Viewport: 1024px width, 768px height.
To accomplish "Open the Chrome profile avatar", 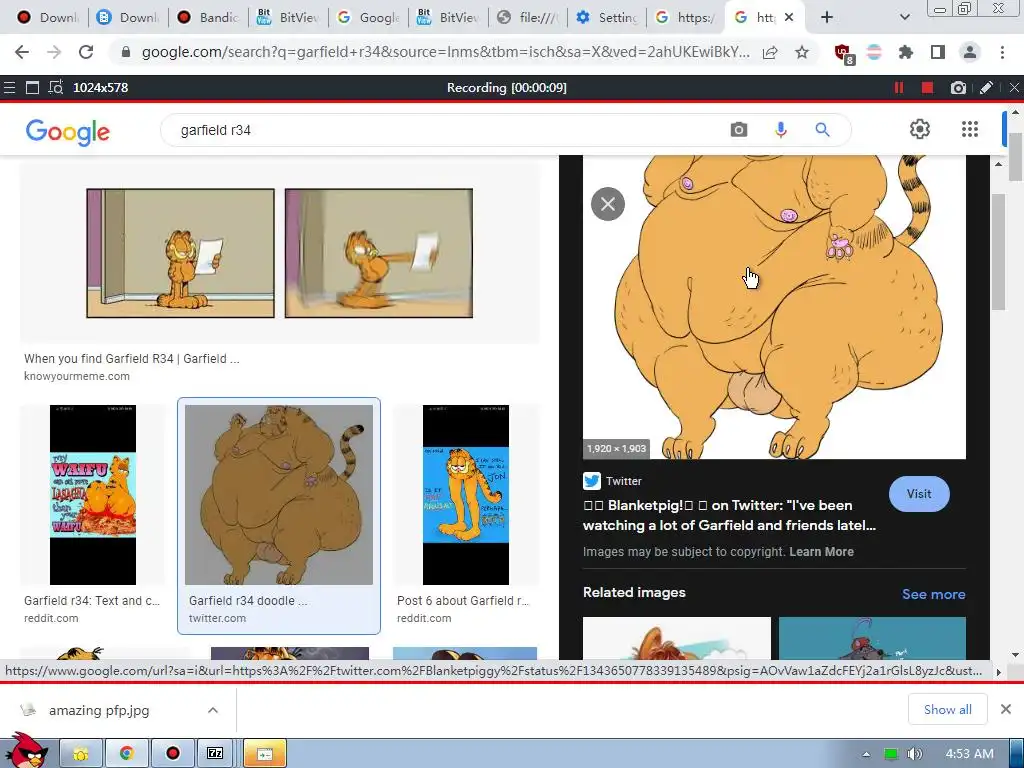I will pos(970,53).
